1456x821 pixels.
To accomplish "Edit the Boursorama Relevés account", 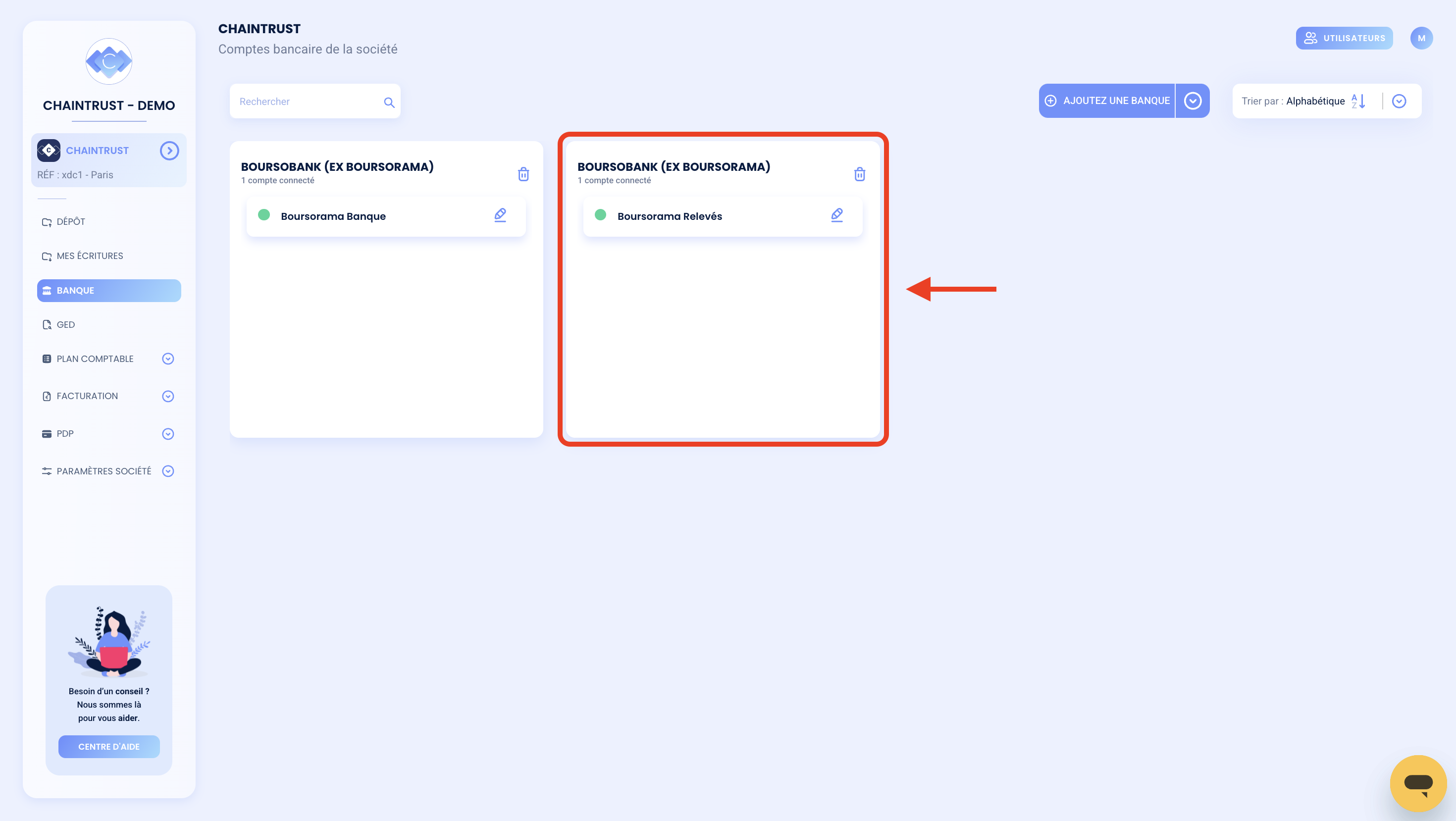I will click(837, 215).
